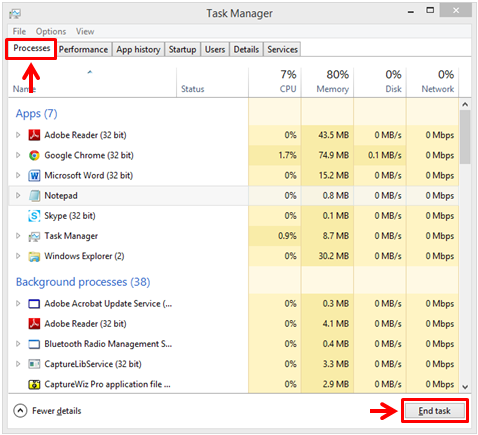Switch to the App history tab
This screenshot has height=435, width=478.
point(138,49)
